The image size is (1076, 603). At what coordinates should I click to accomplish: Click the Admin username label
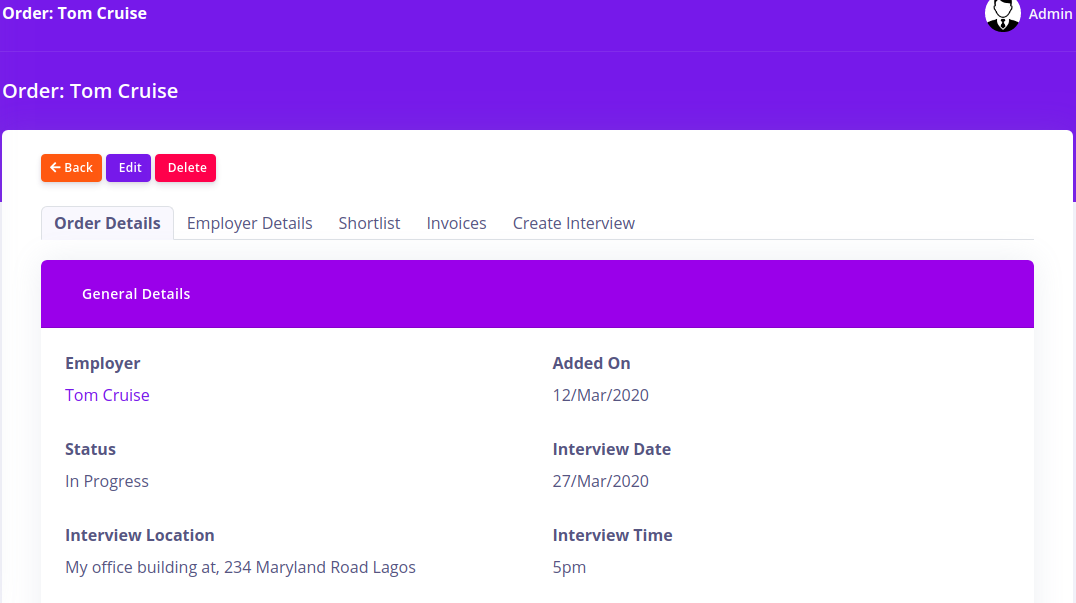coord(1050,14)
